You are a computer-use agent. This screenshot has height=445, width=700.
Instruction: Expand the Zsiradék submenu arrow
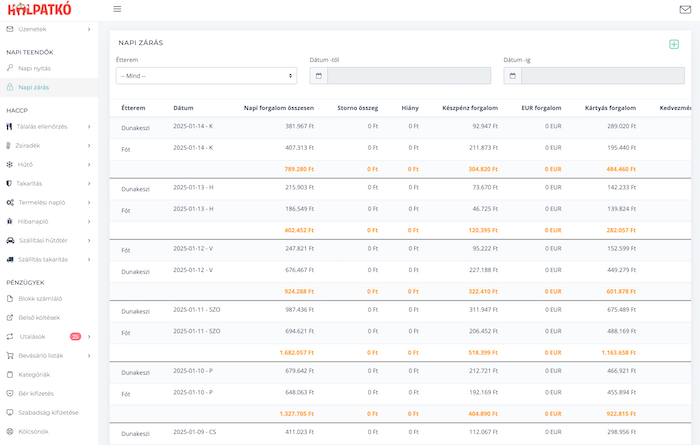[x=89, y=145]
